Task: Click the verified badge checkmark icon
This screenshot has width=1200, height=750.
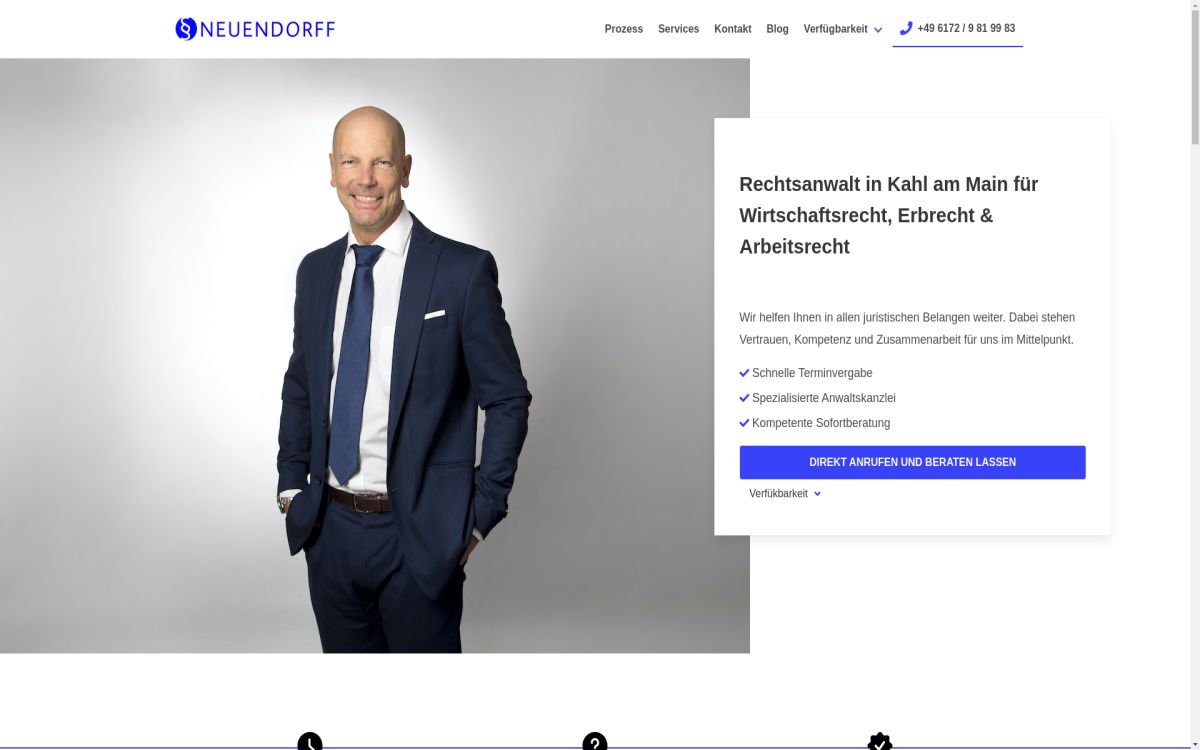Action: click(x=880, y=742)
